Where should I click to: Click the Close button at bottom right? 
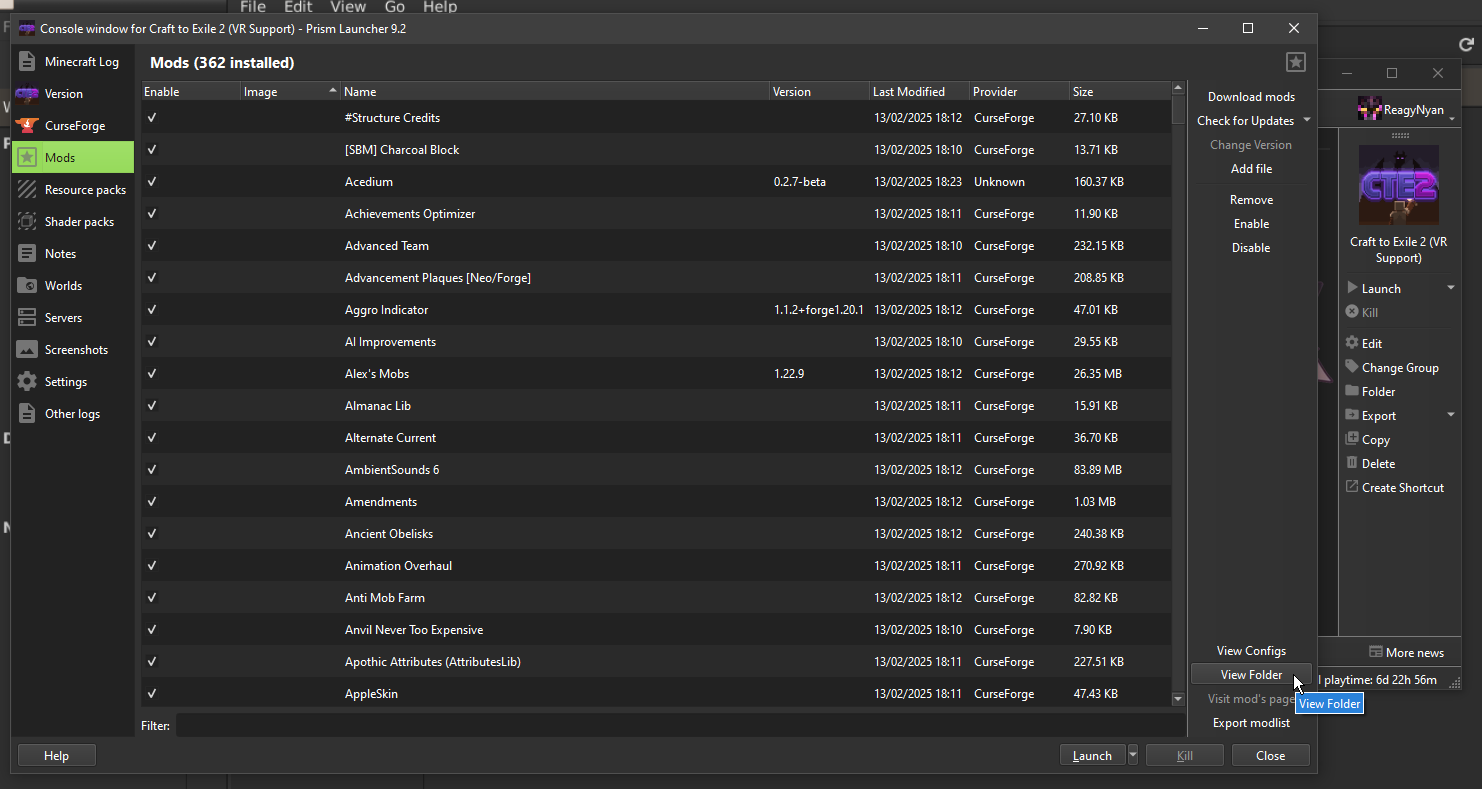coord(1270,756)
